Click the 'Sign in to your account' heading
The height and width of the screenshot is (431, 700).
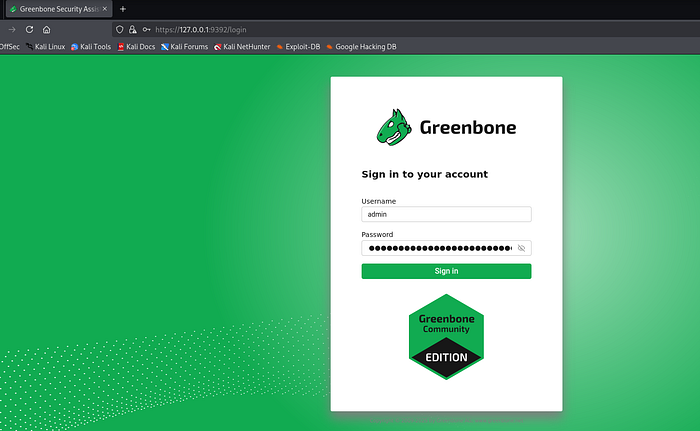[x=425, y=174]
